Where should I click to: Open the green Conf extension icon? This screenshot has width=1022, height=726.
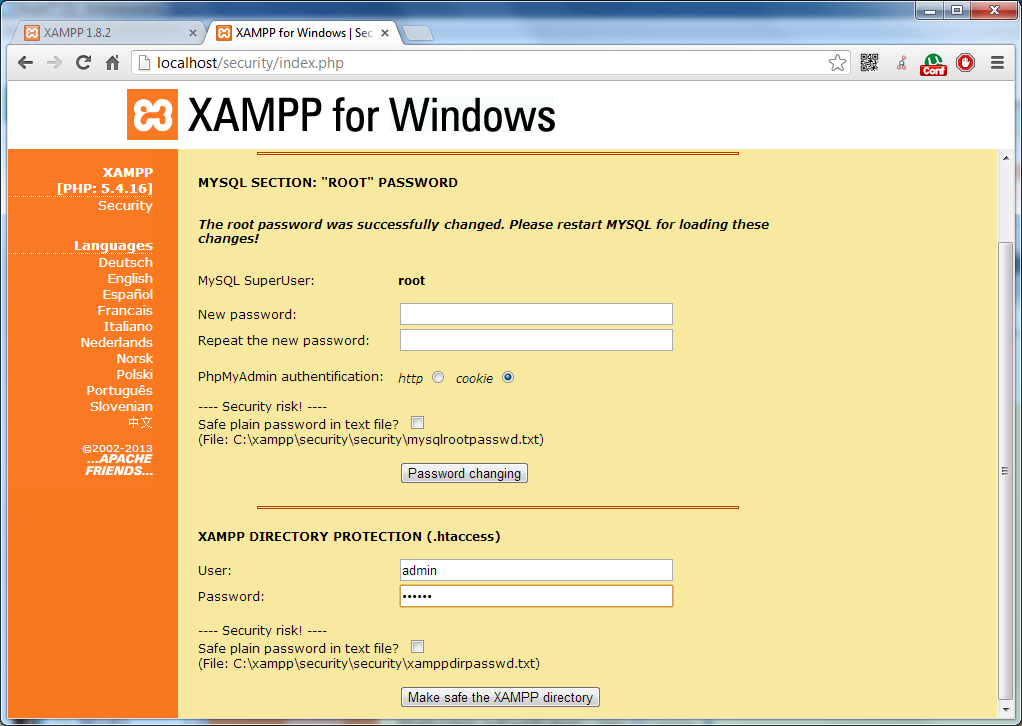pos(933,64)
